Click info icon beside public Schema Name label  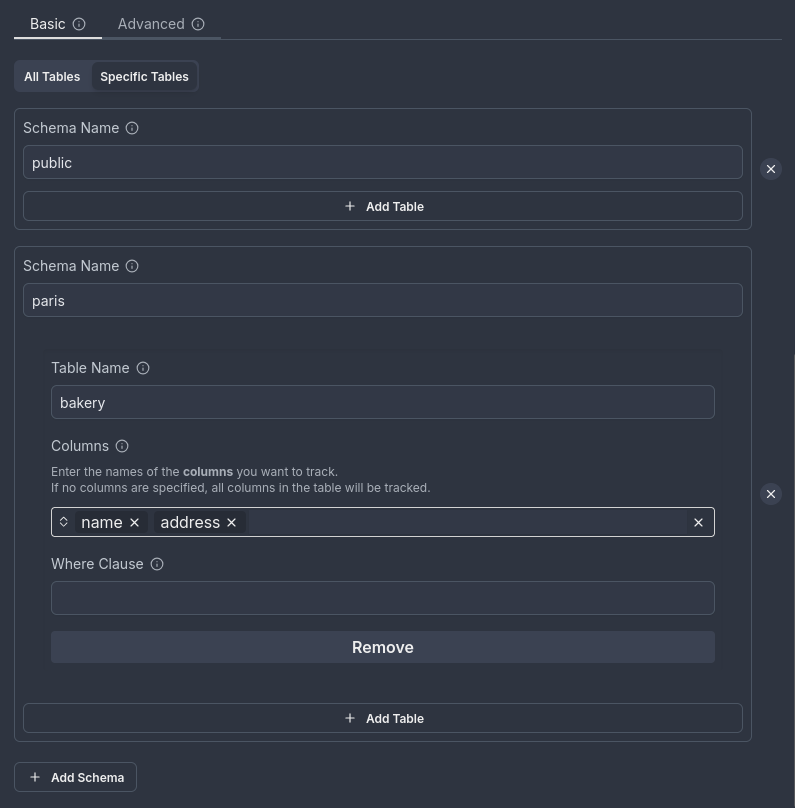pyautogui.click(x=132, y=128)
